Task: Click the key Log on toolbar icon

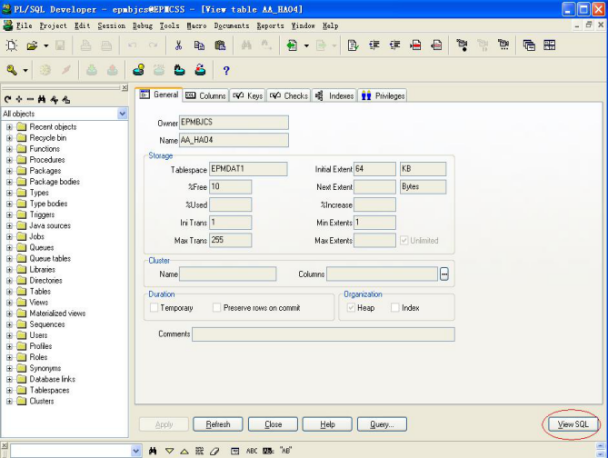Action: [12, 70]
